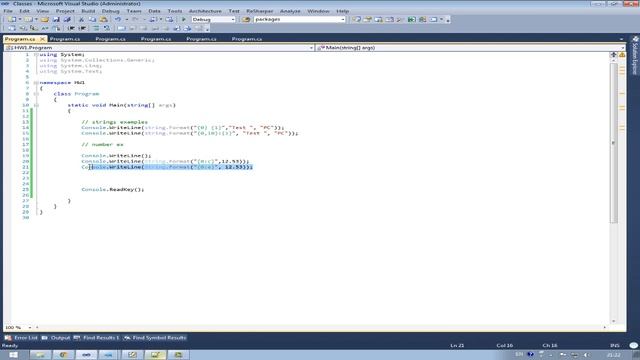Image resolution: width=640 pixels, height=360 pixels.
Task: Expand the Solution Explorer side tab
Action: [635, 56]
